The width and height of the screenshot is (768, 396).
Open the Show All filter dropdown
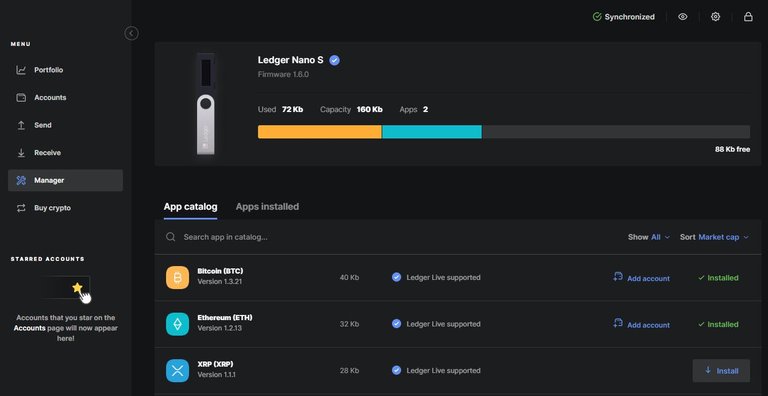(649, 237)
